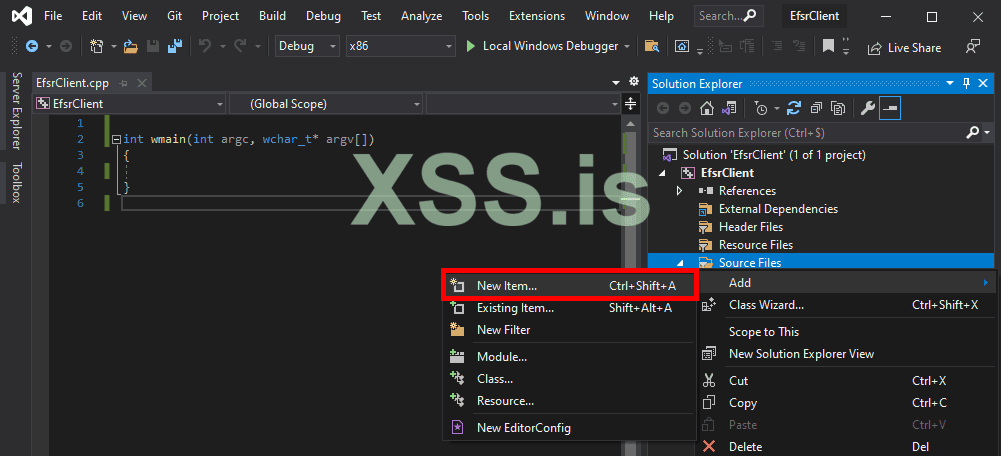Viewport: 1001px width, 456px height.
Task: Select External Dependencies tree item
Action: pos(778,209)
